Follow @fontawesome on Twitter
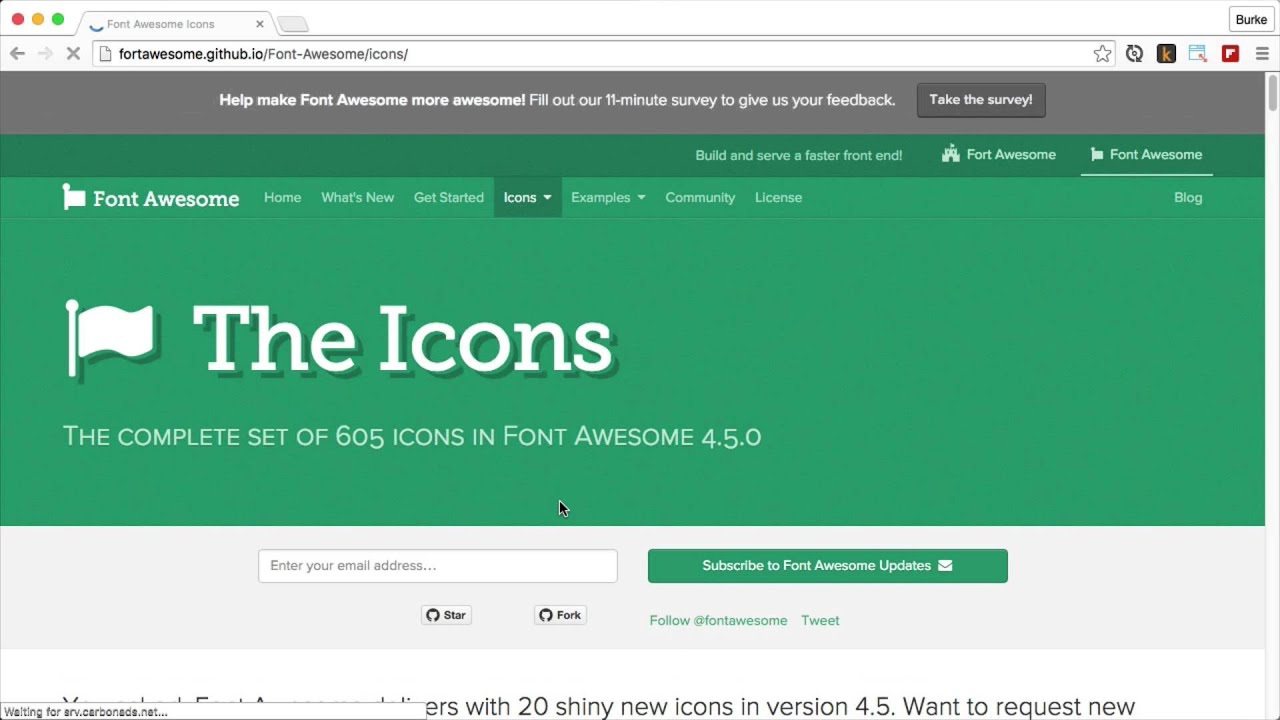The width and height of the screenshot is (1280, 720). (x=718, y=621)
